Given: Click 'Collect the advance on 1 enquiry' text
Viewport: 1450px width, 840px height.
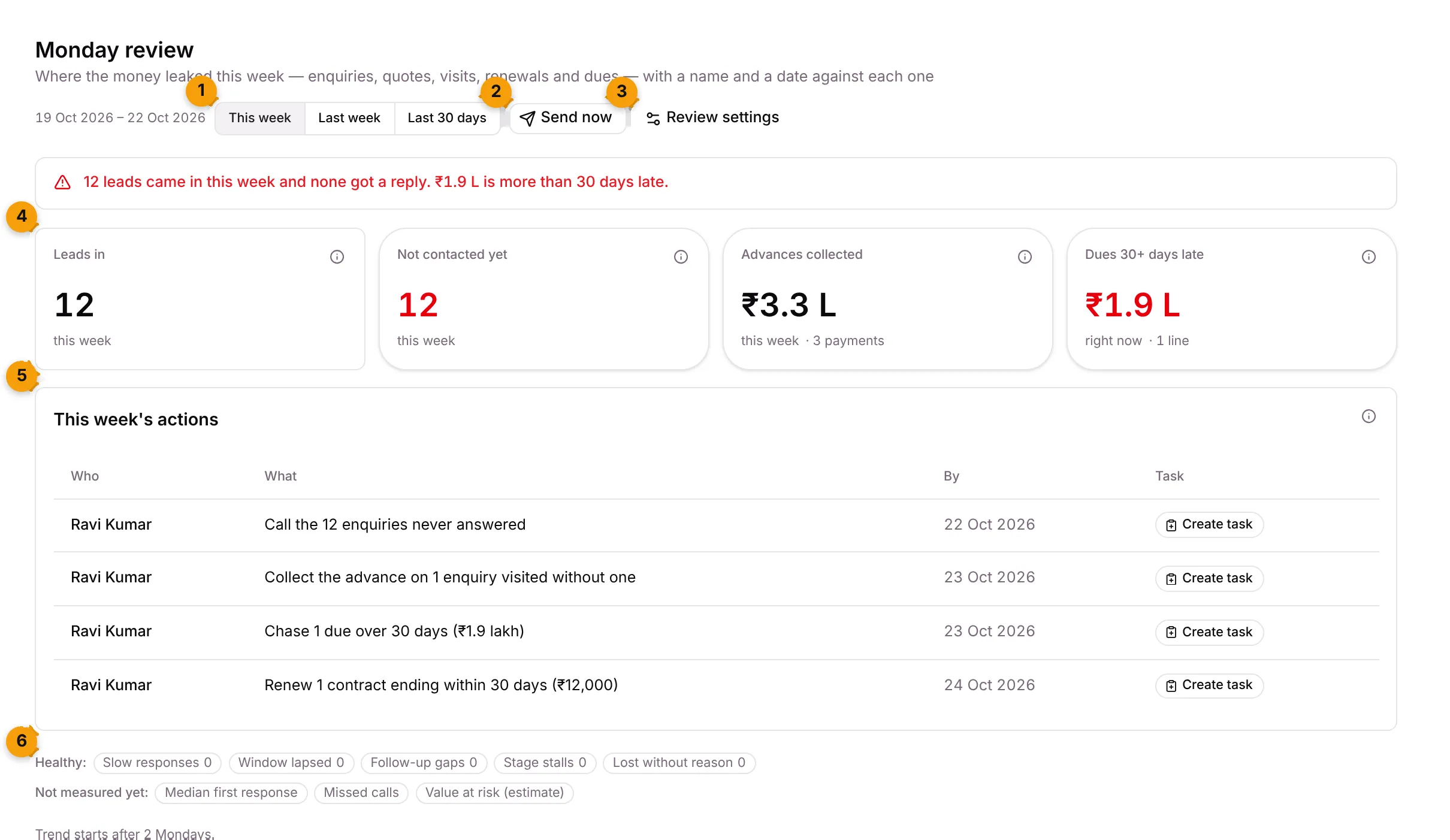Looking at the screenshot, I should tap(450, 577).
